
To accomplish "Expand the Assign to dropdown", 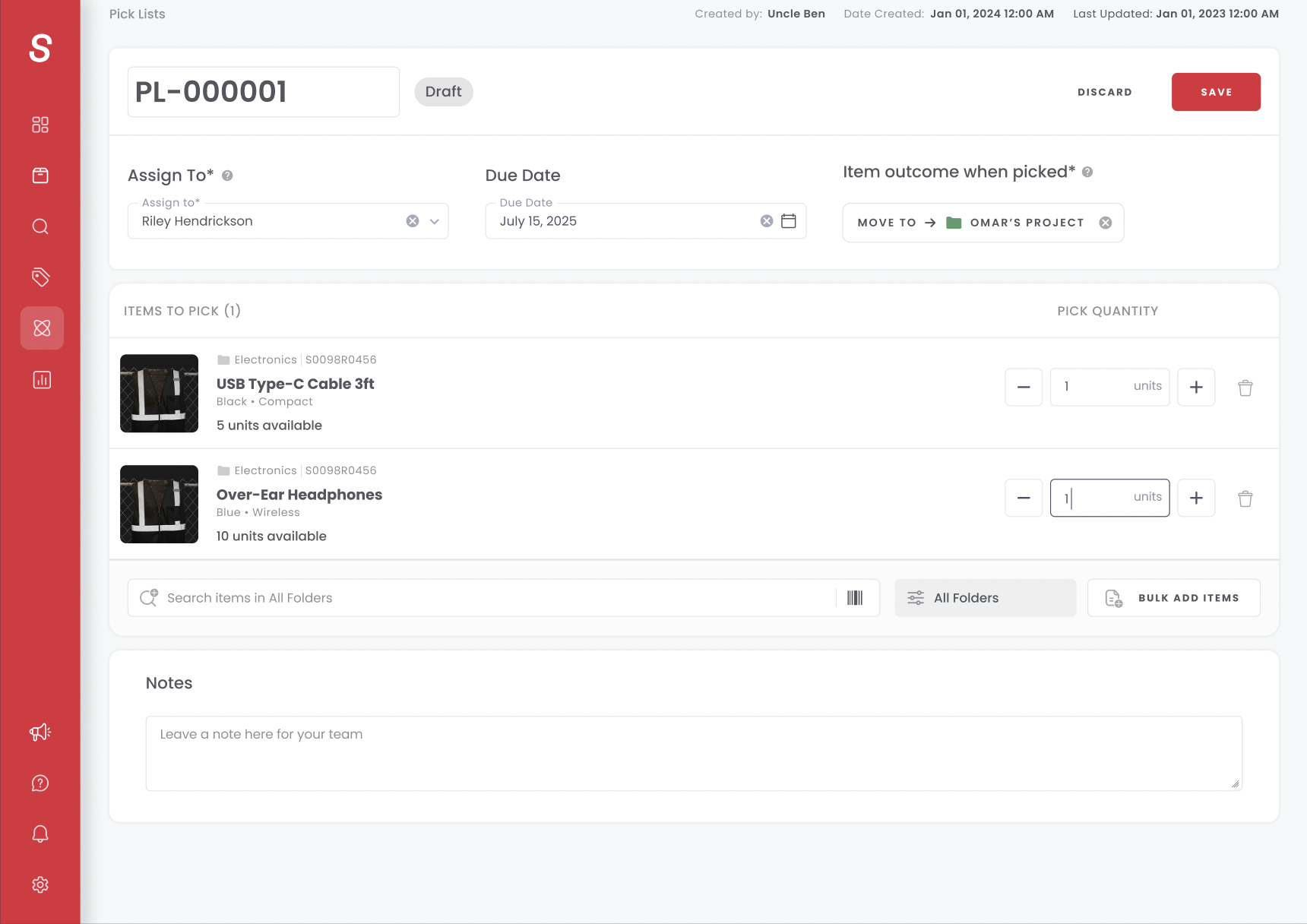I will tap(435, 221).
